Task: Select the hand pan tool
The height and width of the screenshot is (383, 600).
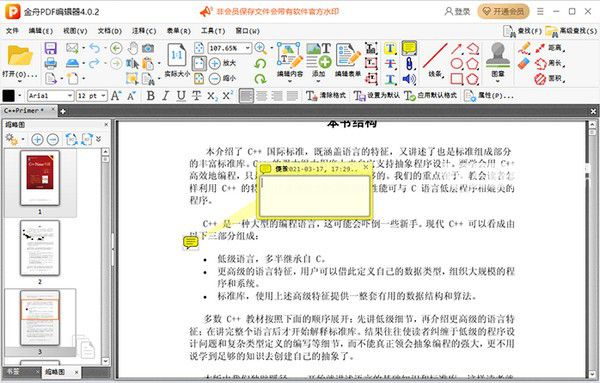Action: coord(132,48)
